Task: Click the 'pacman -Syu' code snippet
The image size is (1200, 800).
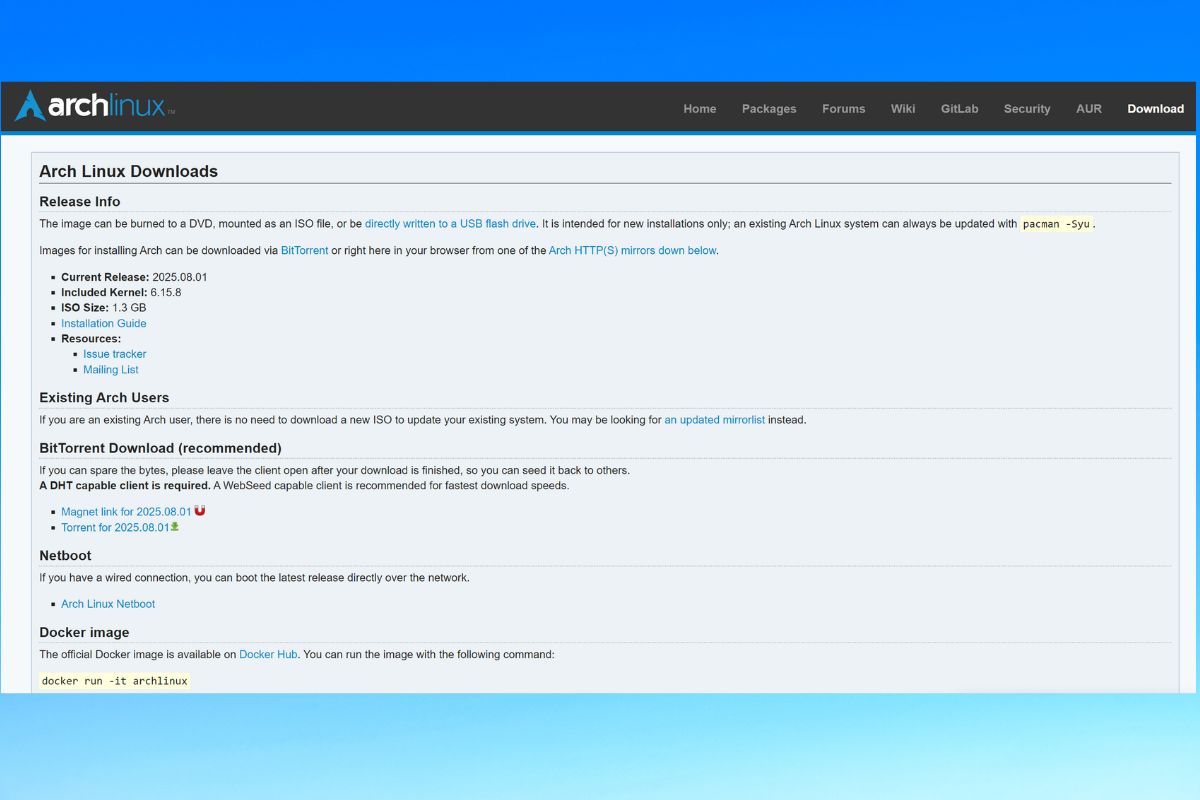Action: point(1057,224)
